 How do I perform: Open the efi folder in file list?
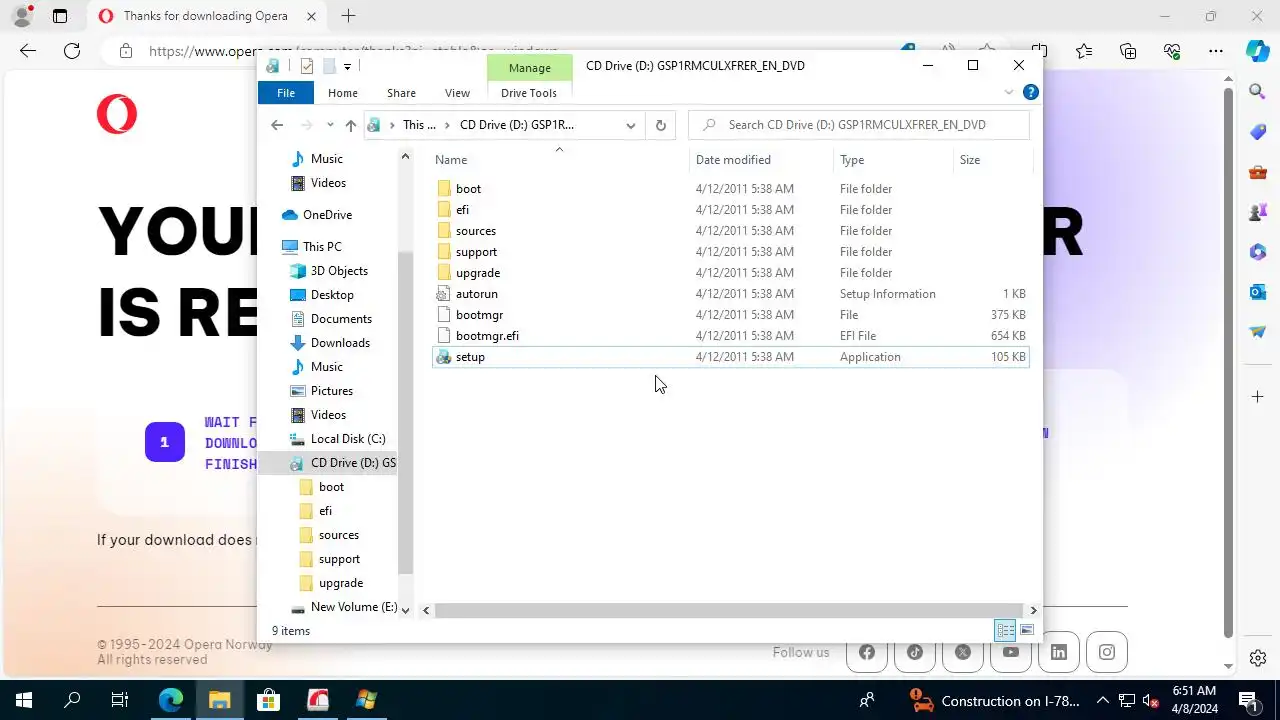click(x=730, y=210)
